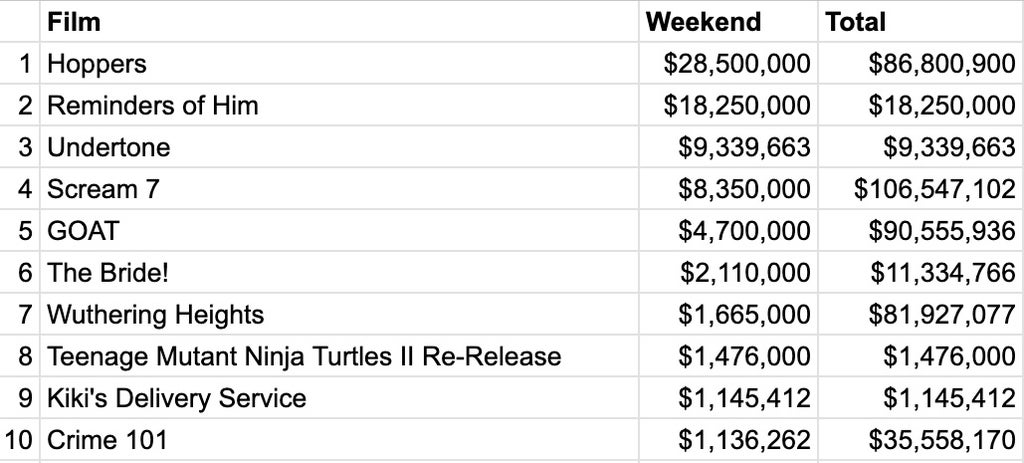This screenshot has height=463, width=1024.
Task: Click Hoppers weekend gross $28,500,000
Action: [728, 63]
